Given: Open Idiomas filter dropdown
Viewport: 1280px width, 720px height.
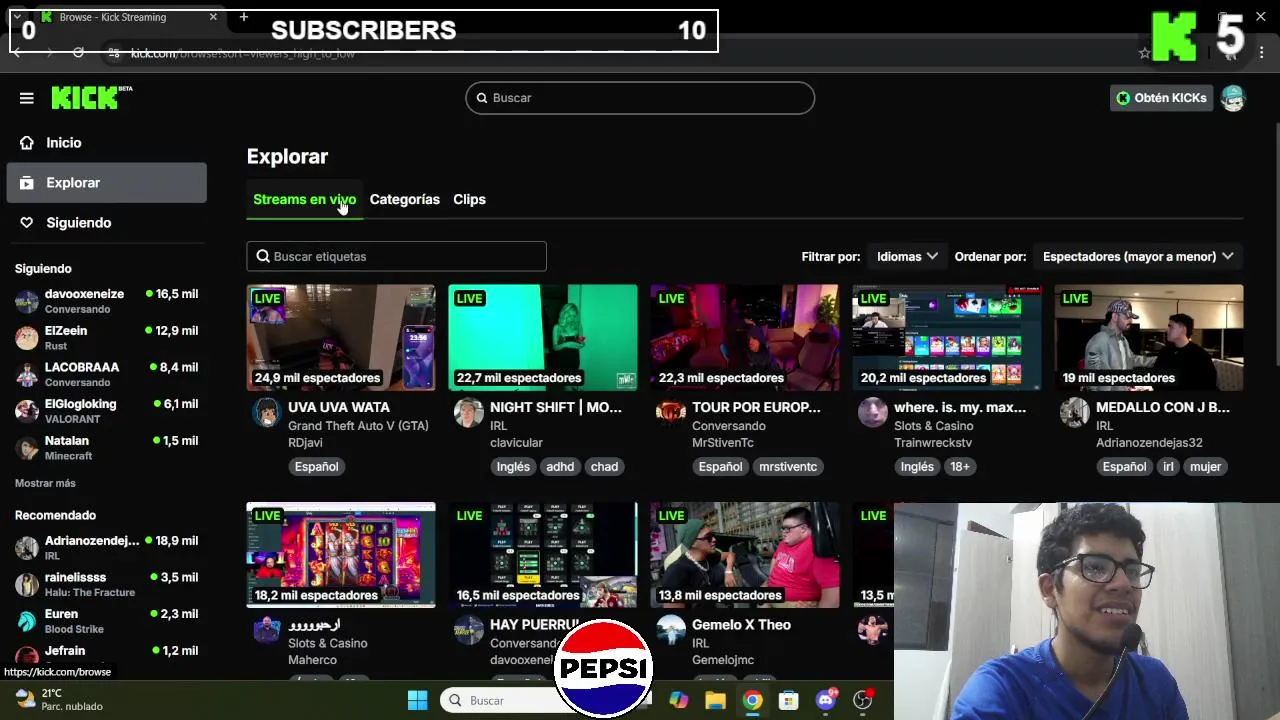Looking at the screenshot, I should click(907, 256).
